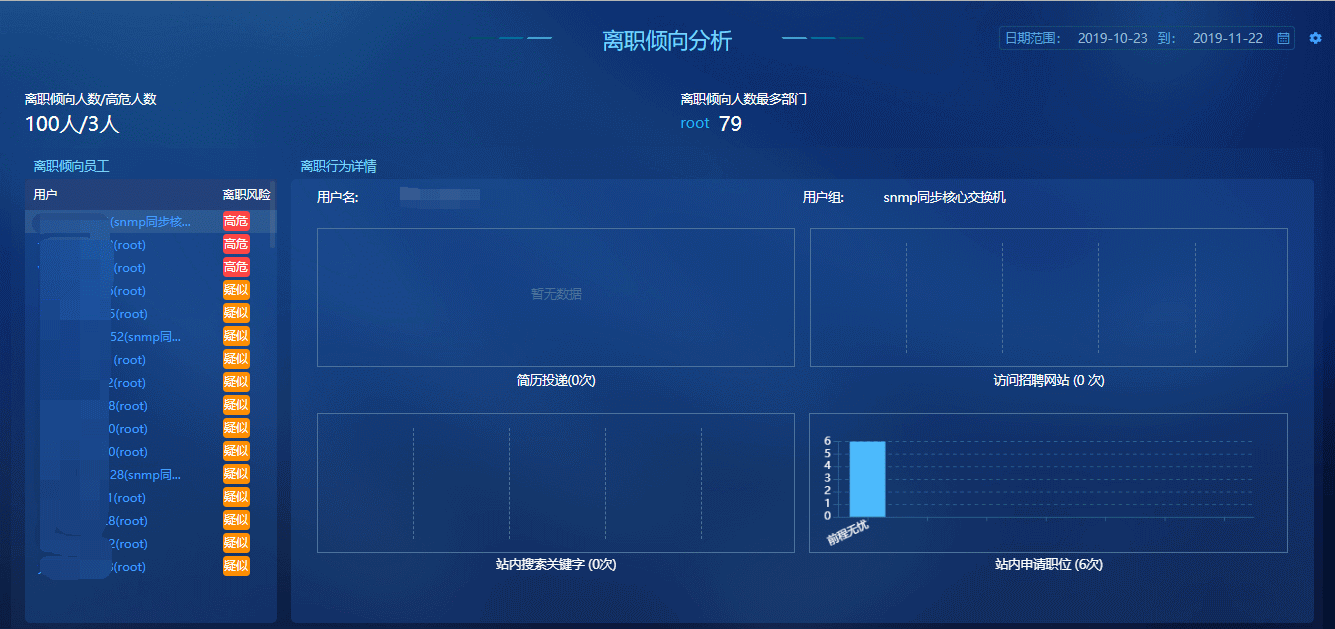Click the 站内搜索关键字 chart panel
The height and width of the screenshot is (629, 1335).
(555, 482)
